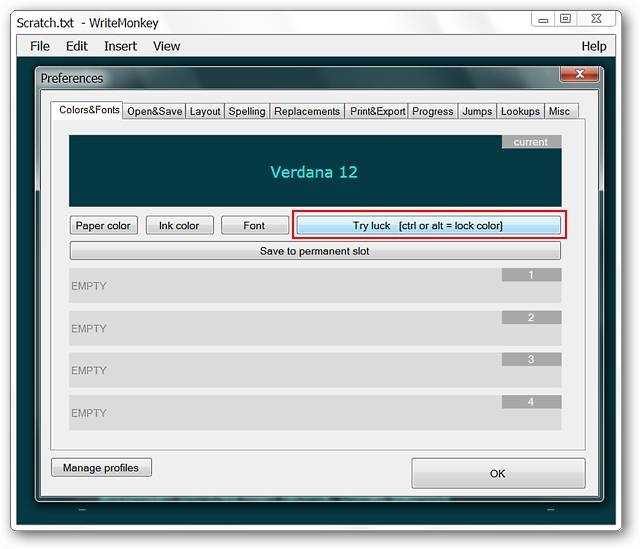Select the Spelling tab
Viewport: 640px width, 549px height.
coord(247,111)
